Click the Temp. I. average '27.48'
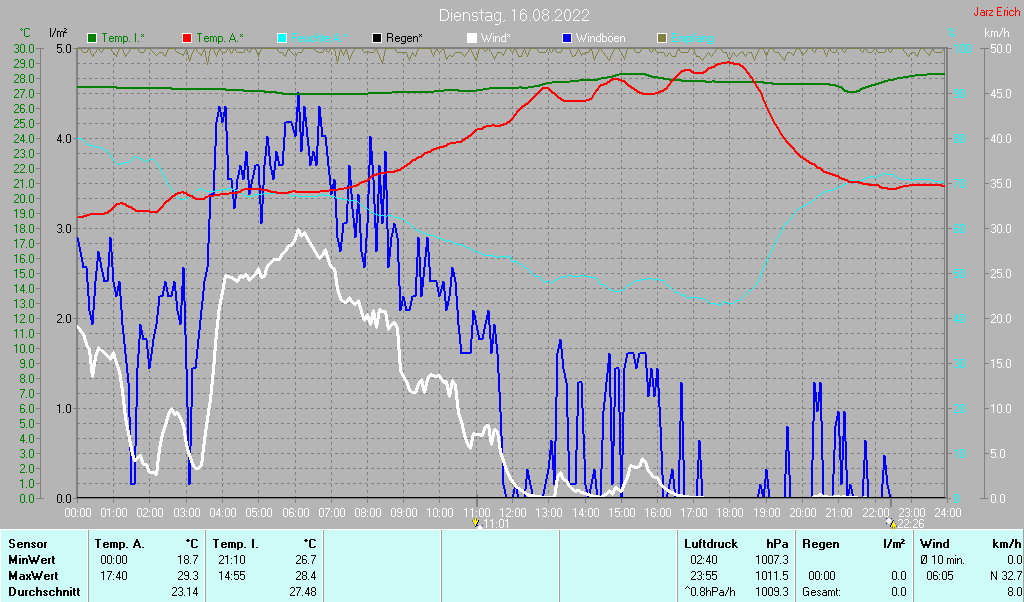Screen dimensions: 1024x602 [302, 592]
